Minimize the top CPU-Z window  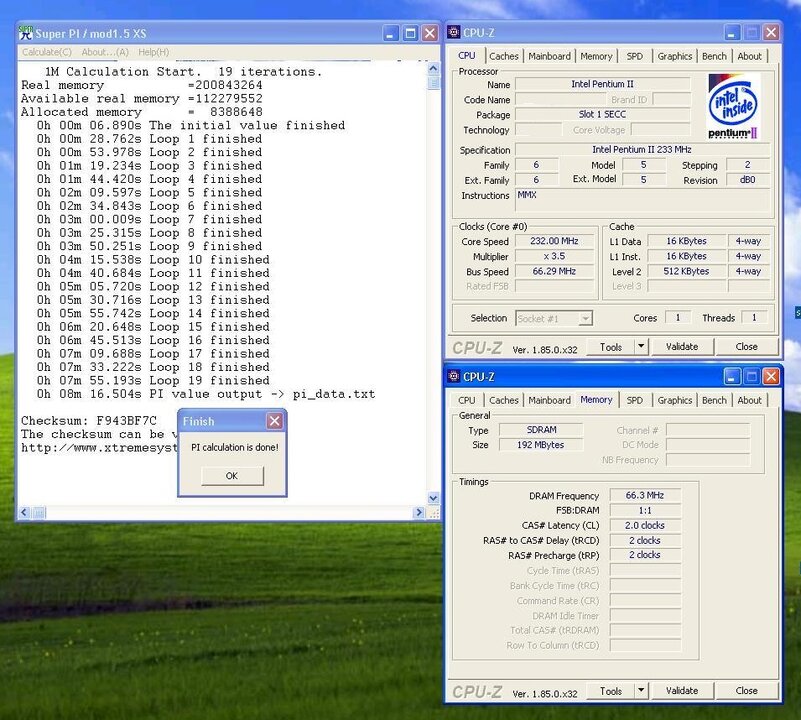[732, 33]
